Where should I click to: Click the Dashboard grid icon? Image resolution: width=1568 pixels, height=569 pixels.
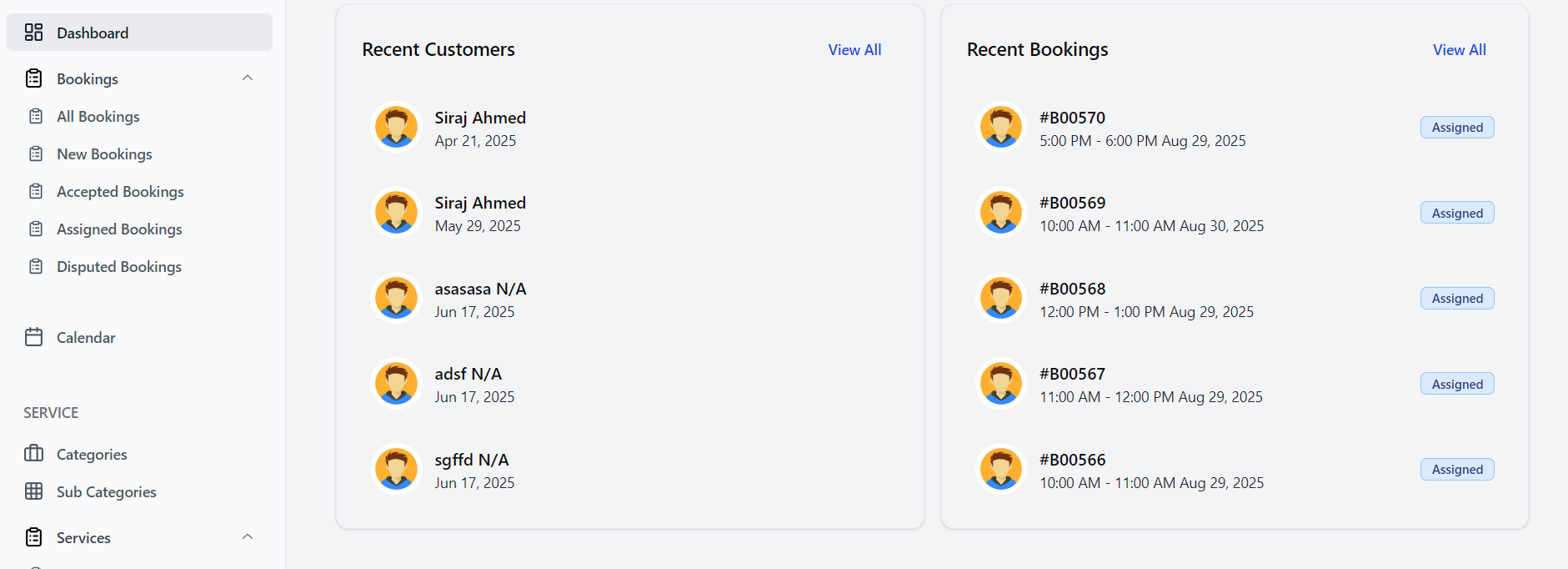(x=33, y=33)
